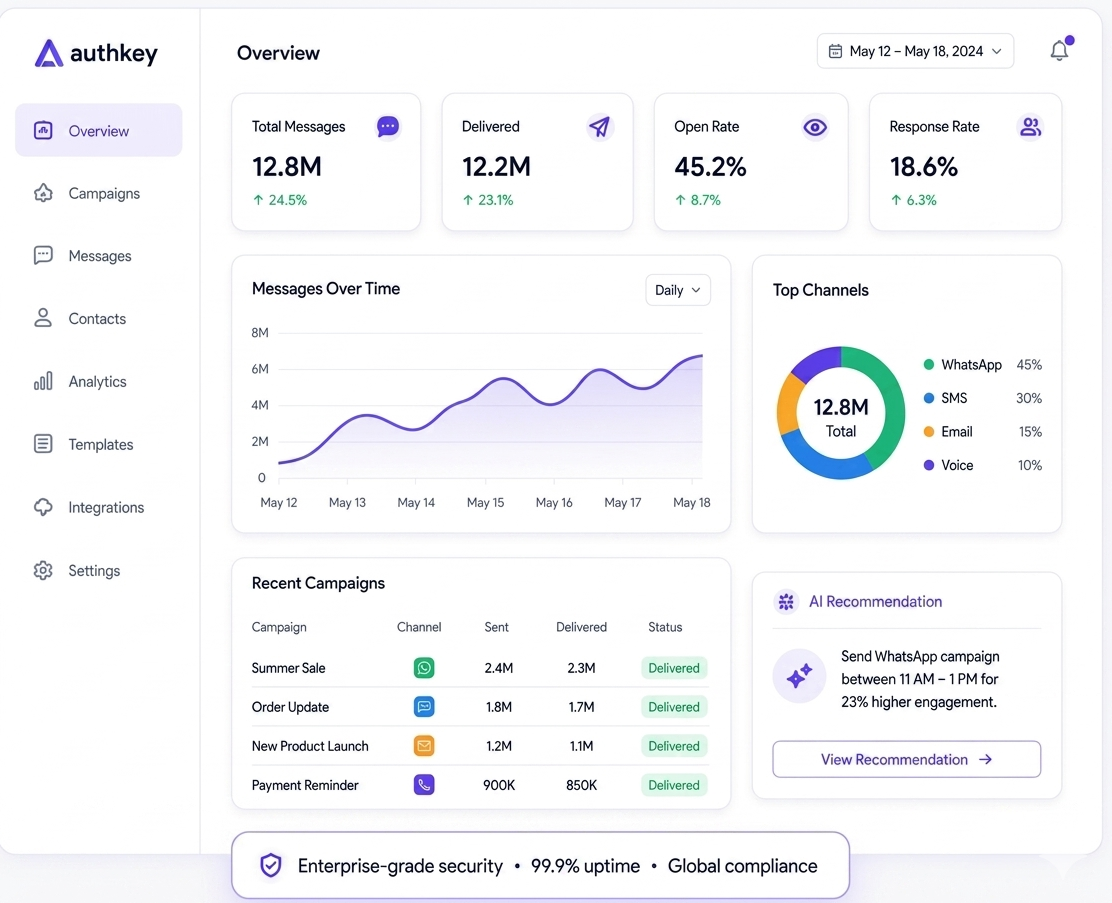Click the Payment Reminder campaign name
This screenshot has height=903, width=1112.
pos(305,785)
